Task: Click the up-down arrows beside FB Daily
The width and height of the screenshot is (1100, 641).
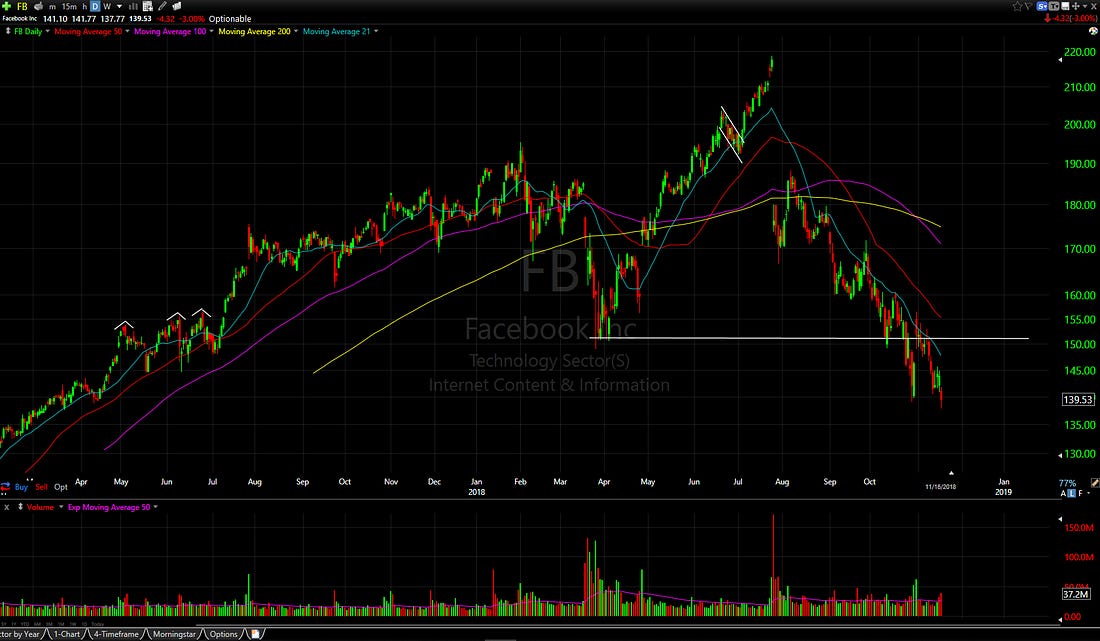Action: coord(8,32)
